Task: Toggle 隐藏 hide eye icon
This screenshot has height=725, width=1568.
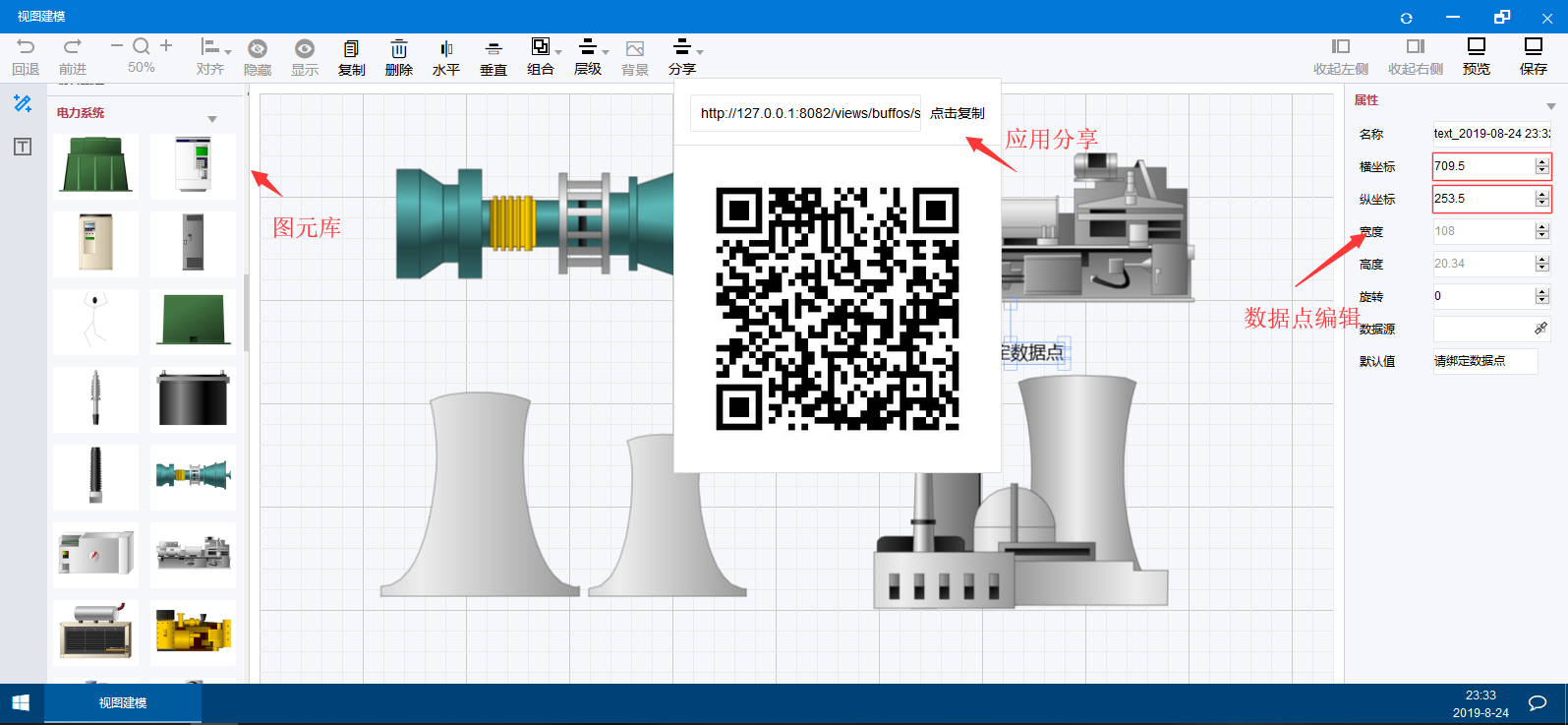Action: coord(258,49)
